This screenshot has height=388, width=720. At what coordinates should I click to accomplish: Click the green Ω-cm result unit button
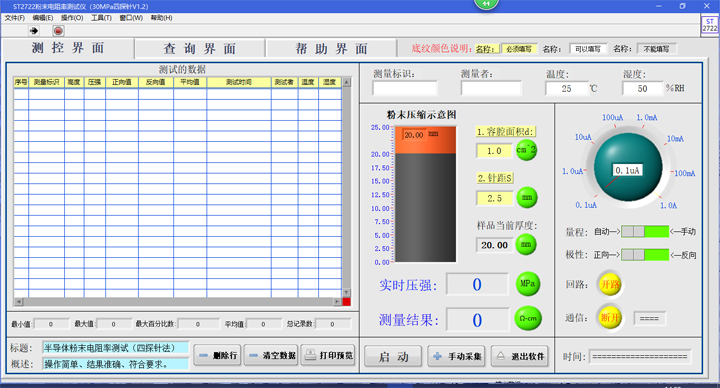(528, 318)
